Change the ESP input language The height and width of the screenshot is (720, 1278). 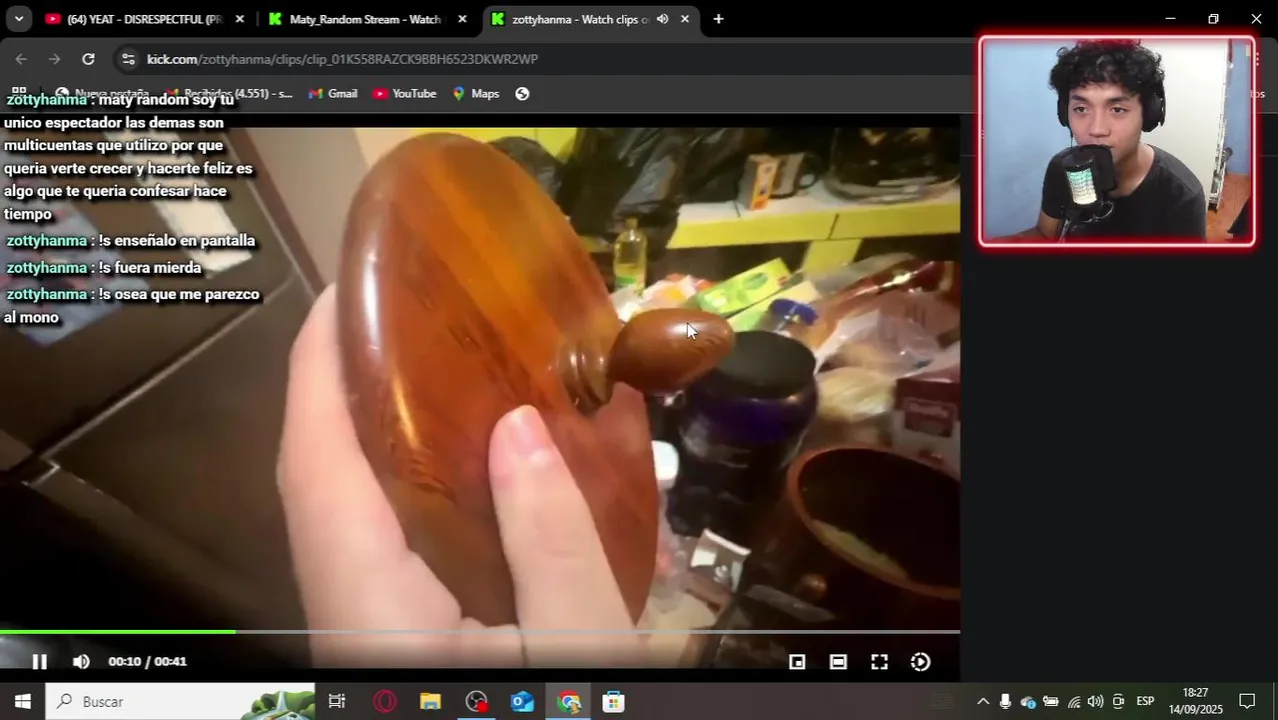pyautogui.click(x=1146, y=701)
